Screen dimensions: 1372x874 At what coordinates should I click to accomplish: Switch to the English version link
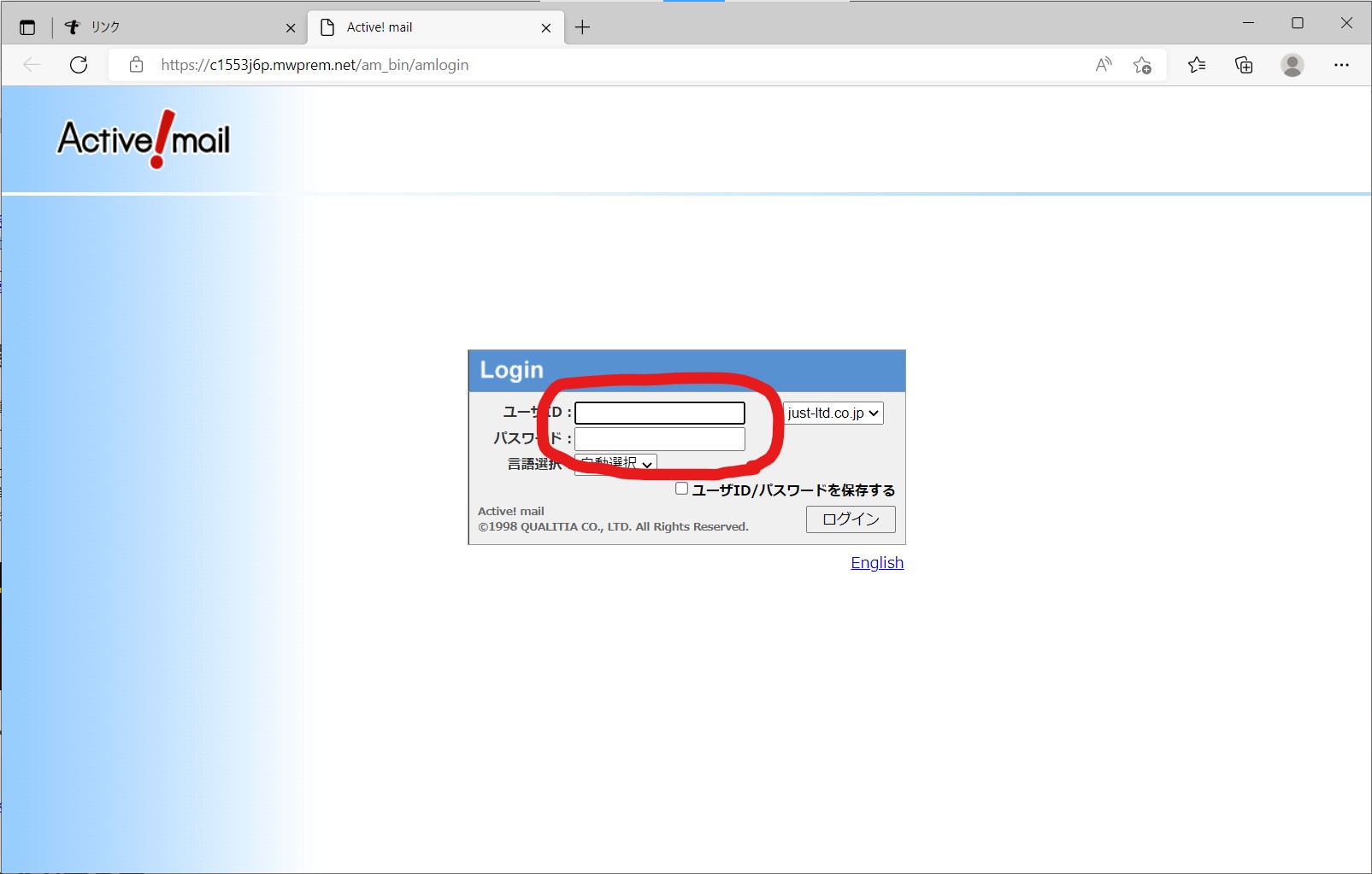click(877, 563)
